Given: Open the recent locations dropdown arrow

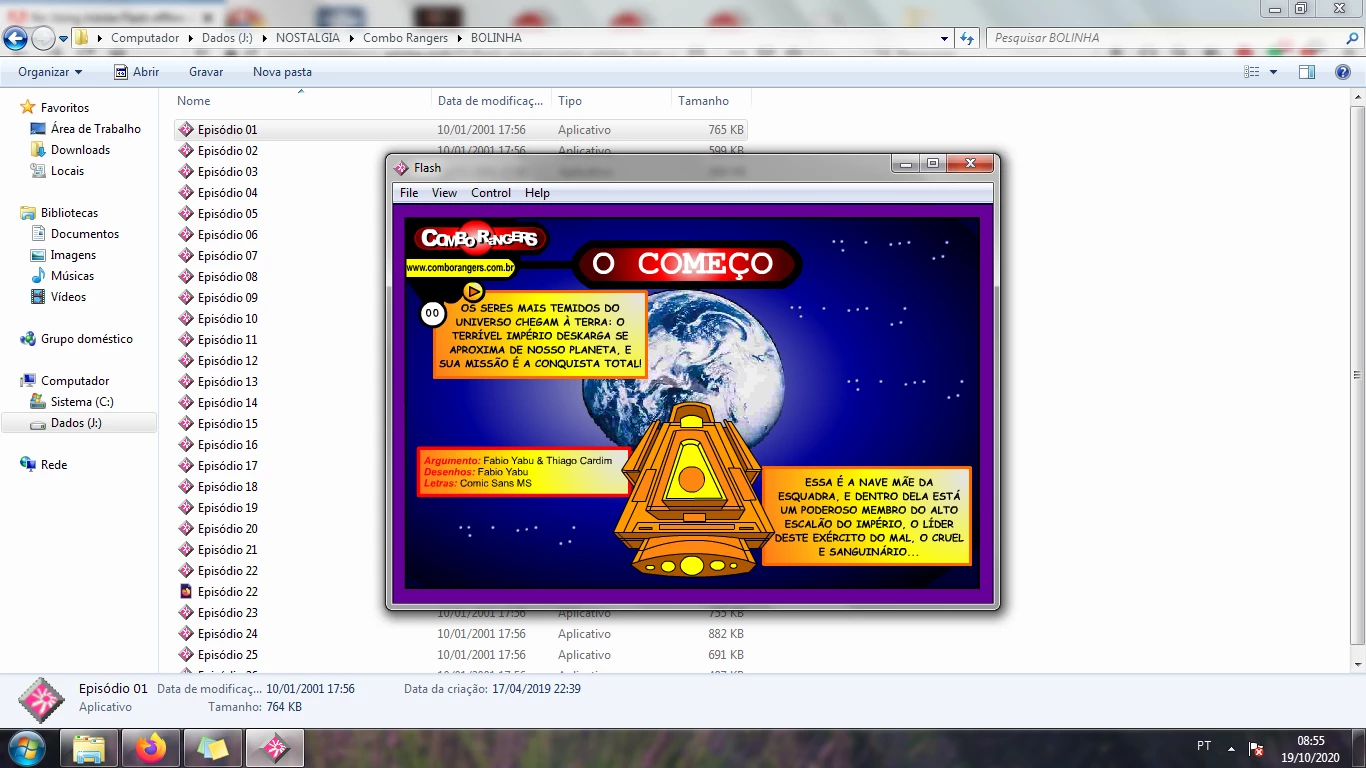Looking at the screenshot, I should 63,39.
